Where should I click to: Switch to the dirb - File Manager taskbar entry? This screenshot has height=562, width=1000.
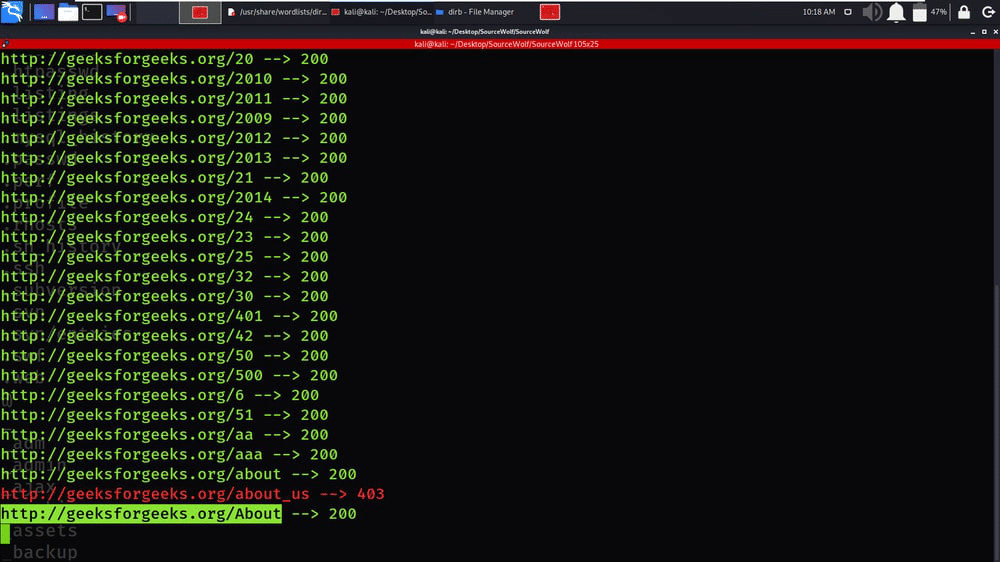click(x=475, y=11)
